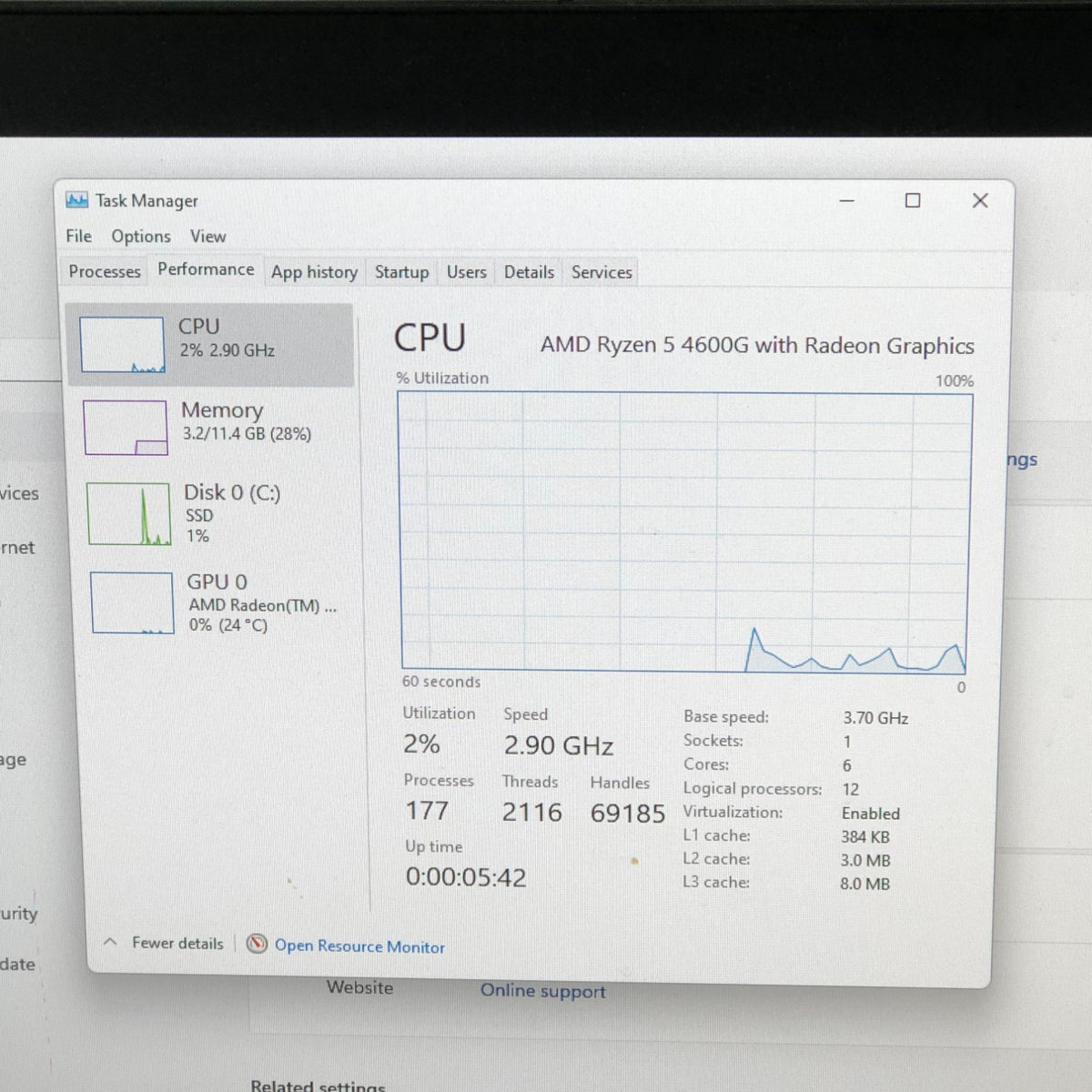Collapse view with Fewer details chevron
This screenshot has height=1092, width=1092.
pyautogui.click(x=110, y=942)
